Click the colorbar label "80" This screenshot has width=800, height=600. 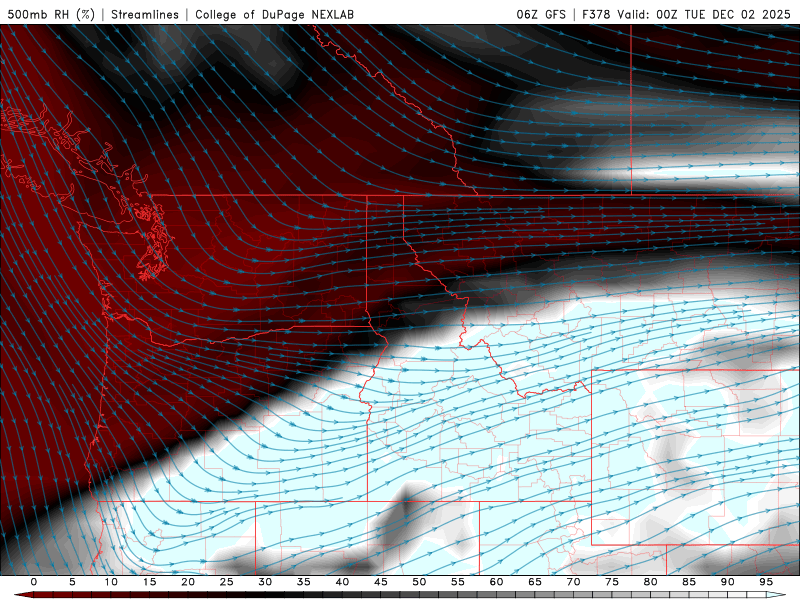(650, 582)
